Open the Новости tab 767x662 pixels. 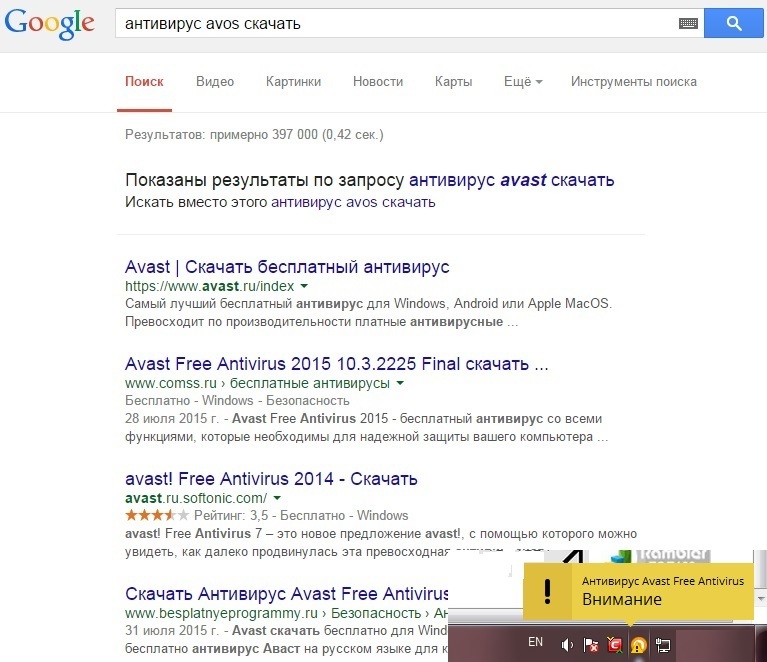click(378, 82)
